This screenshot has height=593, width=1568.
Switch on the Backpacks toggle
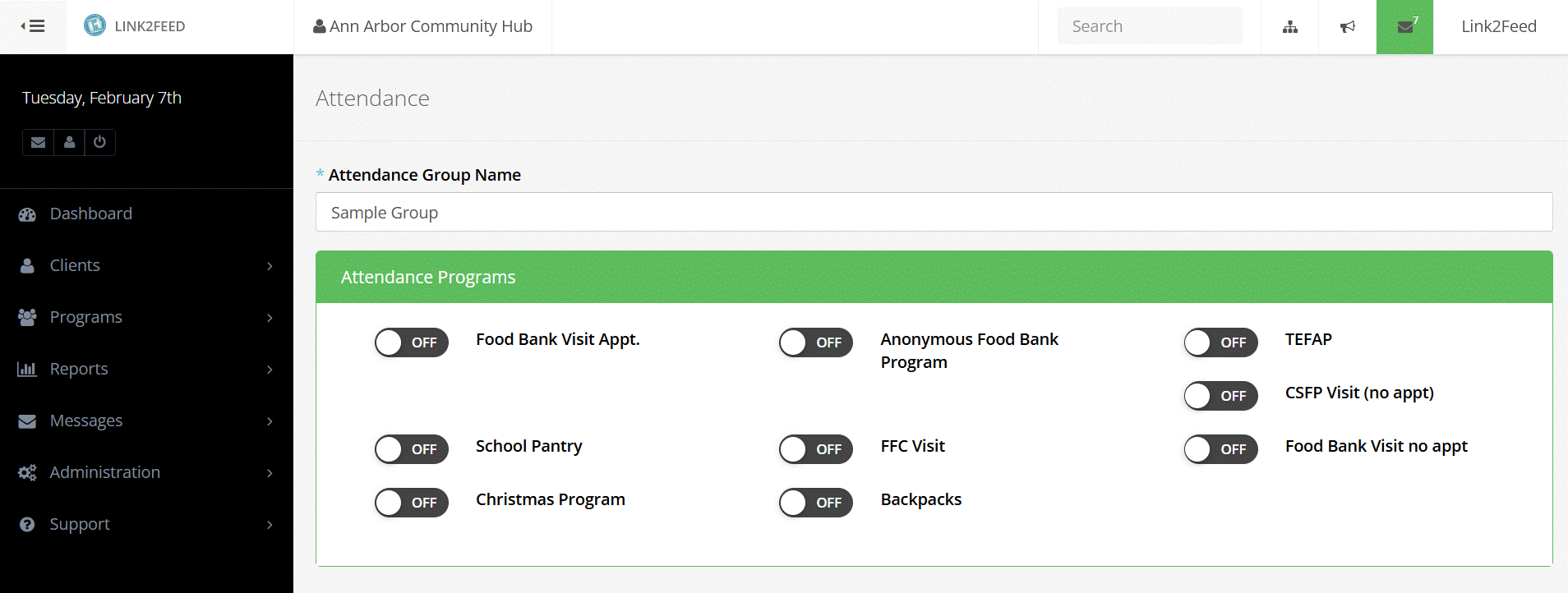815,503
